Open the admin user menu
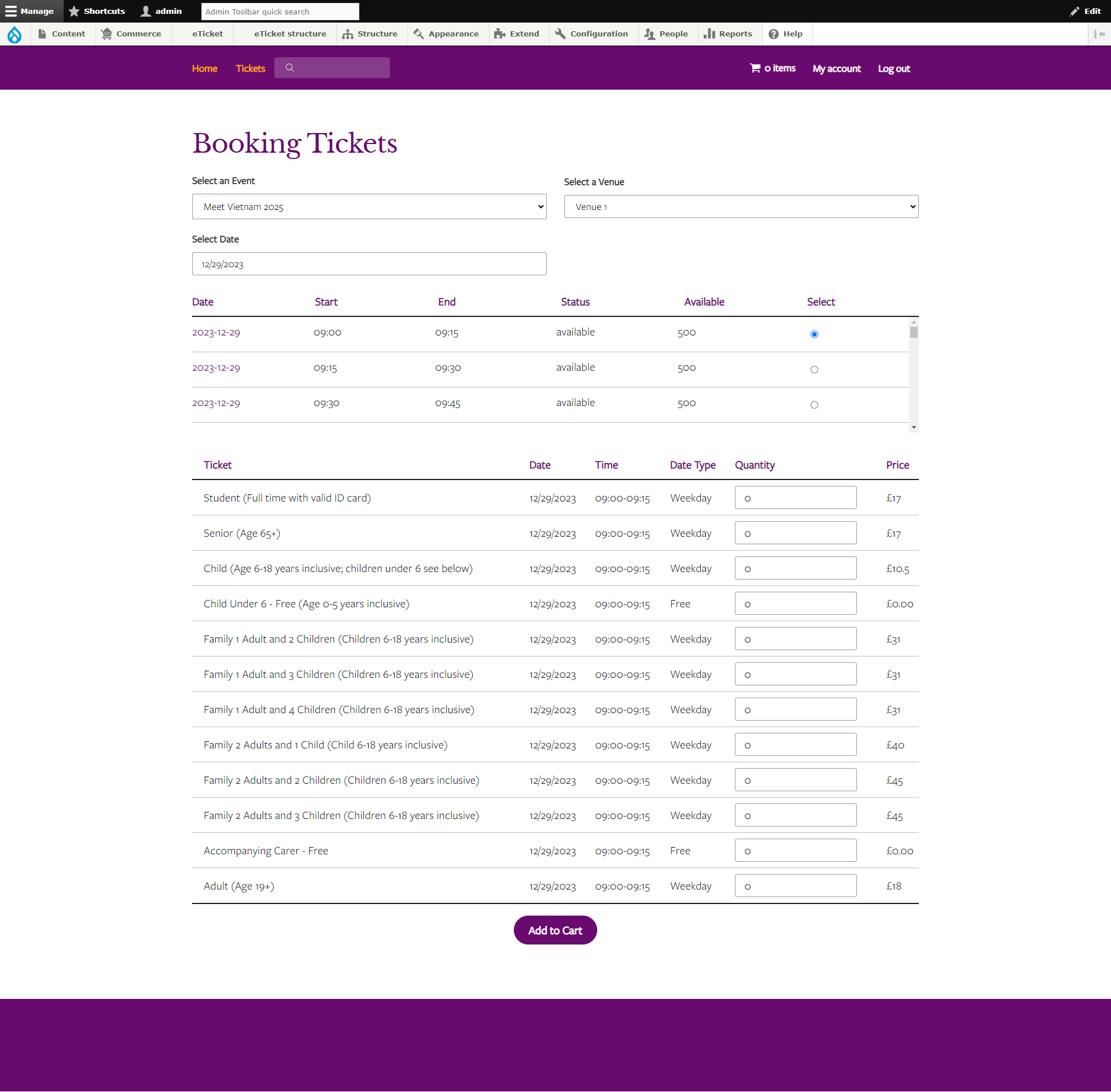Viewport: 1111px width, 1092px height. pos(161,11)
